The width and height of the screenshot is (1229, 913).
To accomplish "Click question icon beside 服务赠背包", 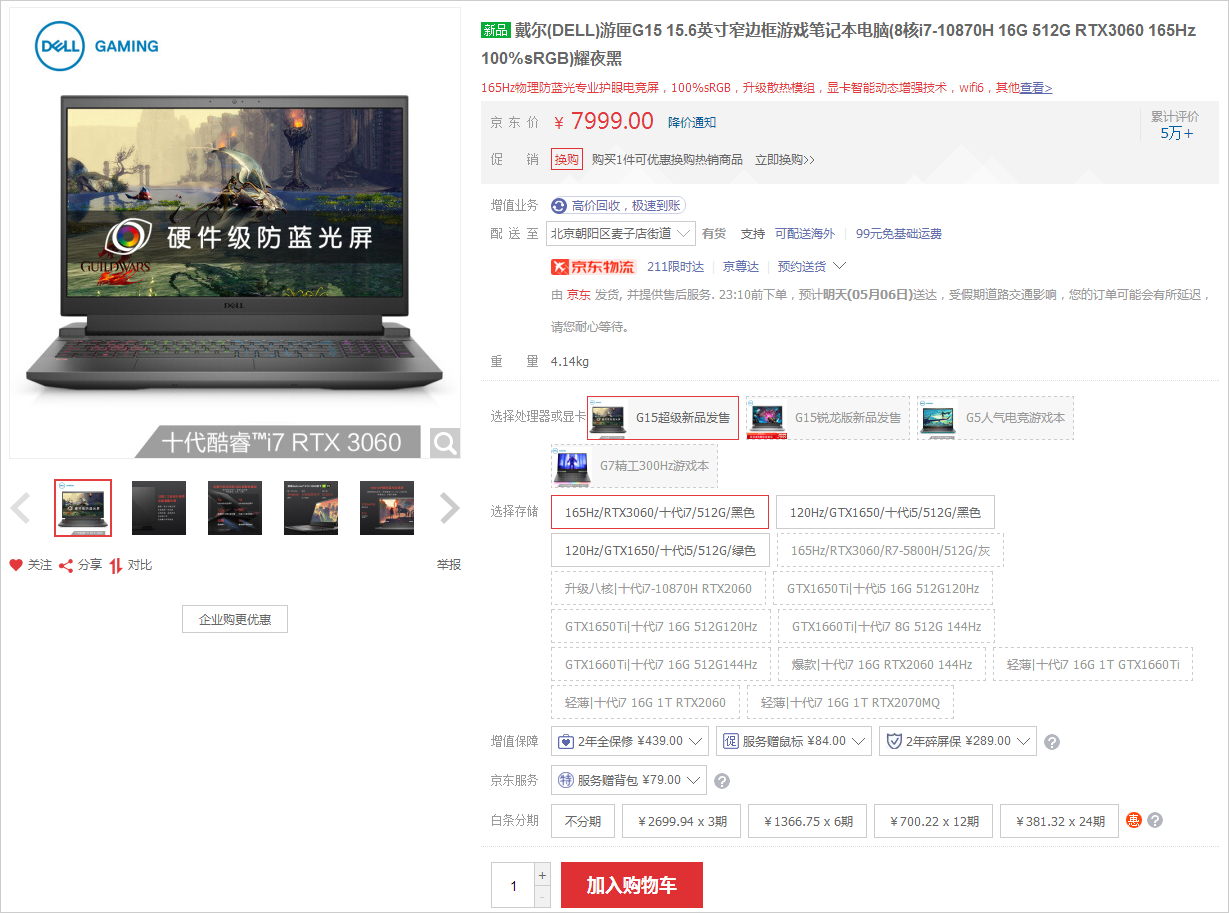I will 722,781.
